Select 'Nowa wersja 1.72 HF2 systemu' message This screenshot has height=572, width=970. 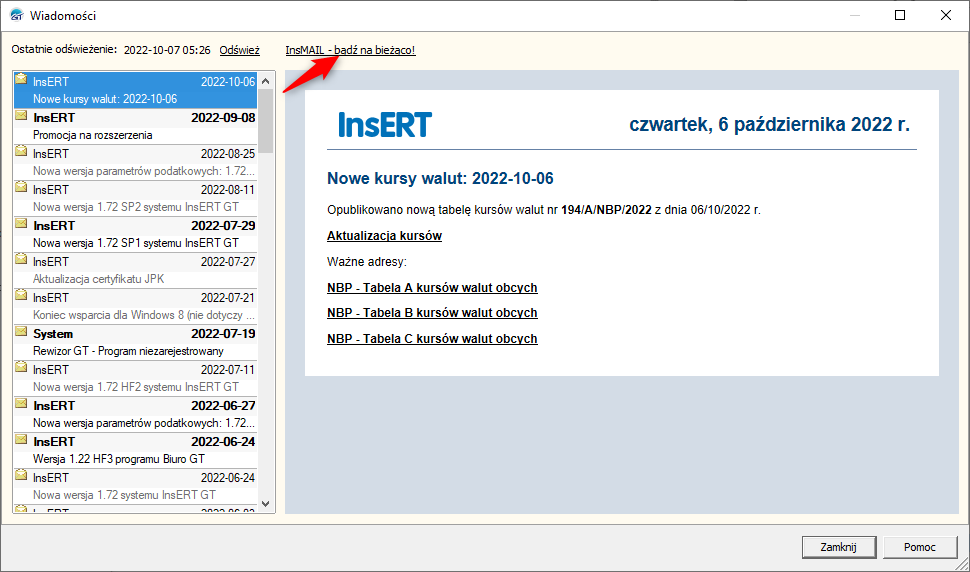(x=135, y=378)
